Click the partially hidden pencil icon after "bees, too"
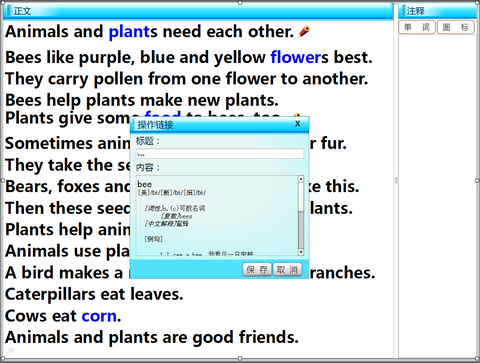This screenshot has width=480, height=363. coord(297,115)
